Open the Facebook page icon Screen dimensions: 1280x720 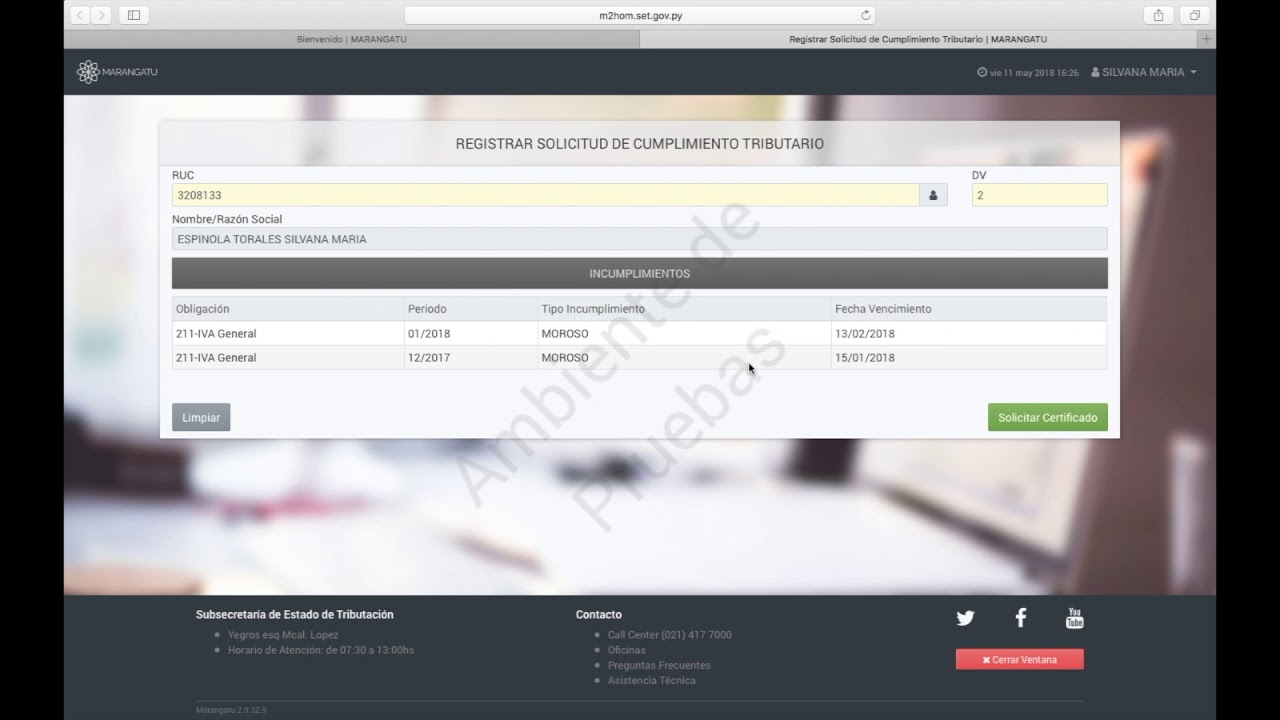pyautogui.click(x=1020, y=618)
